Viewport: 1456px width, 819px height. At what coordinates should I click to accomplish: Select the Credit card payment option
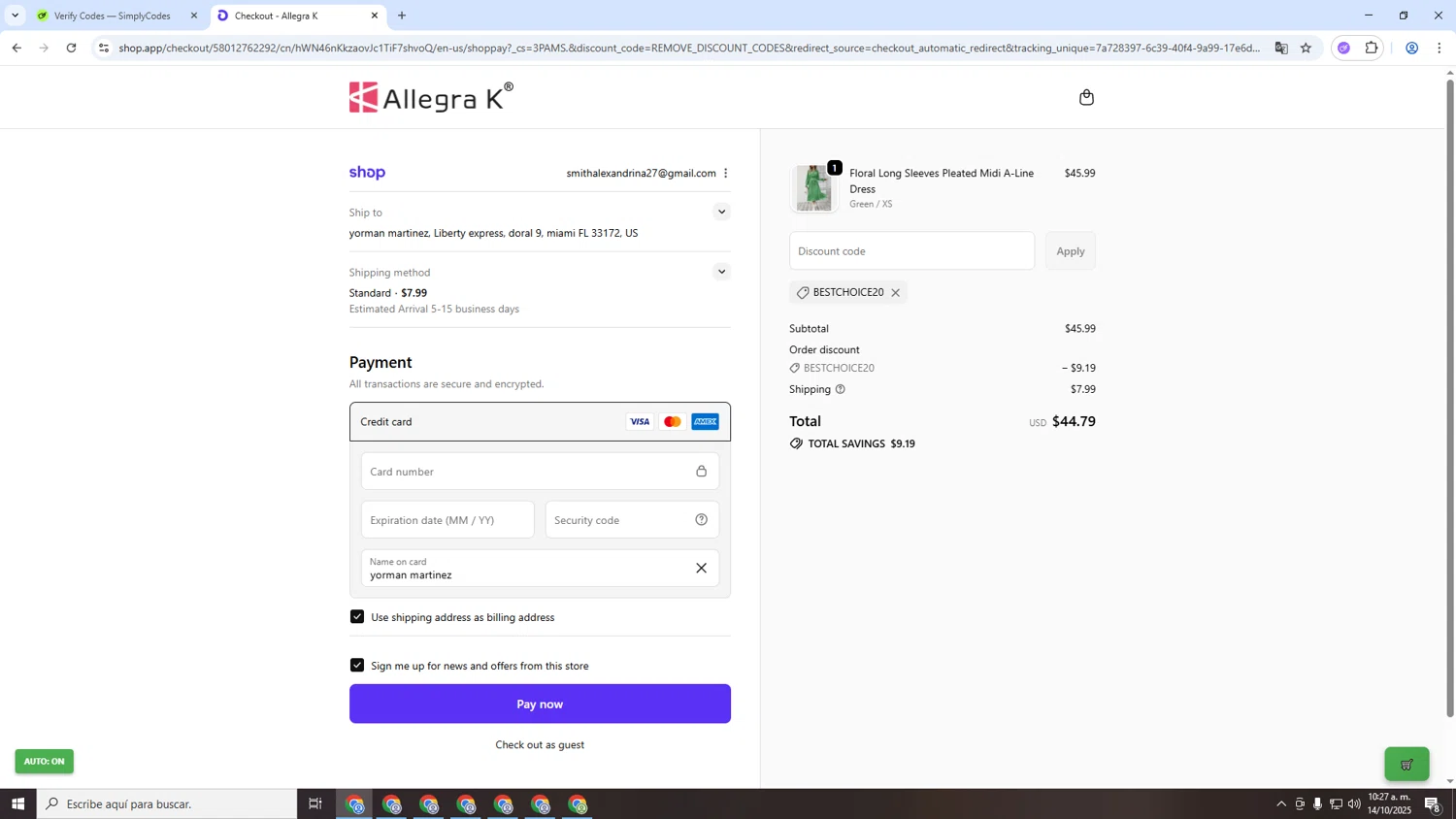pos(540,422)
